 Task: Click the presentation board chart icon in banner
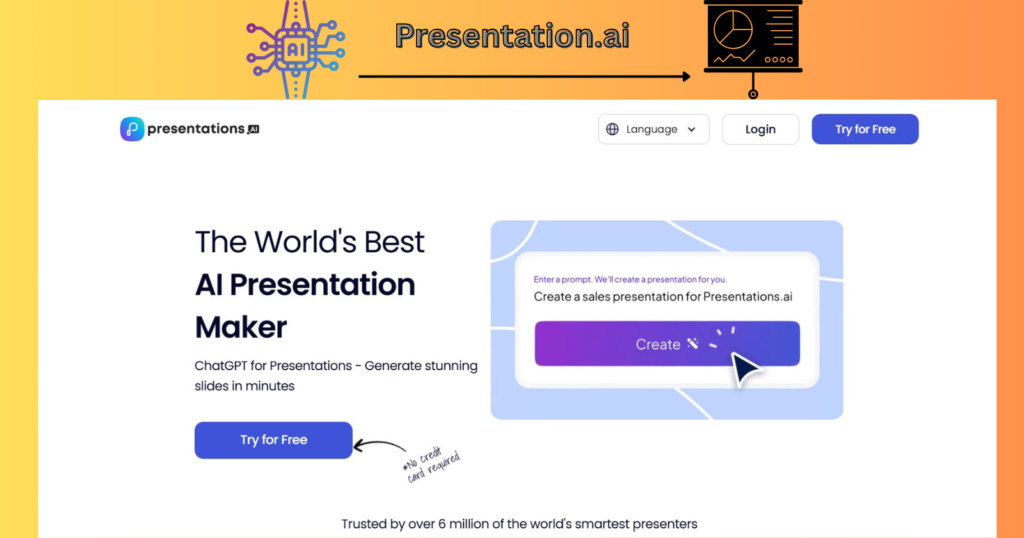[753, 49]
